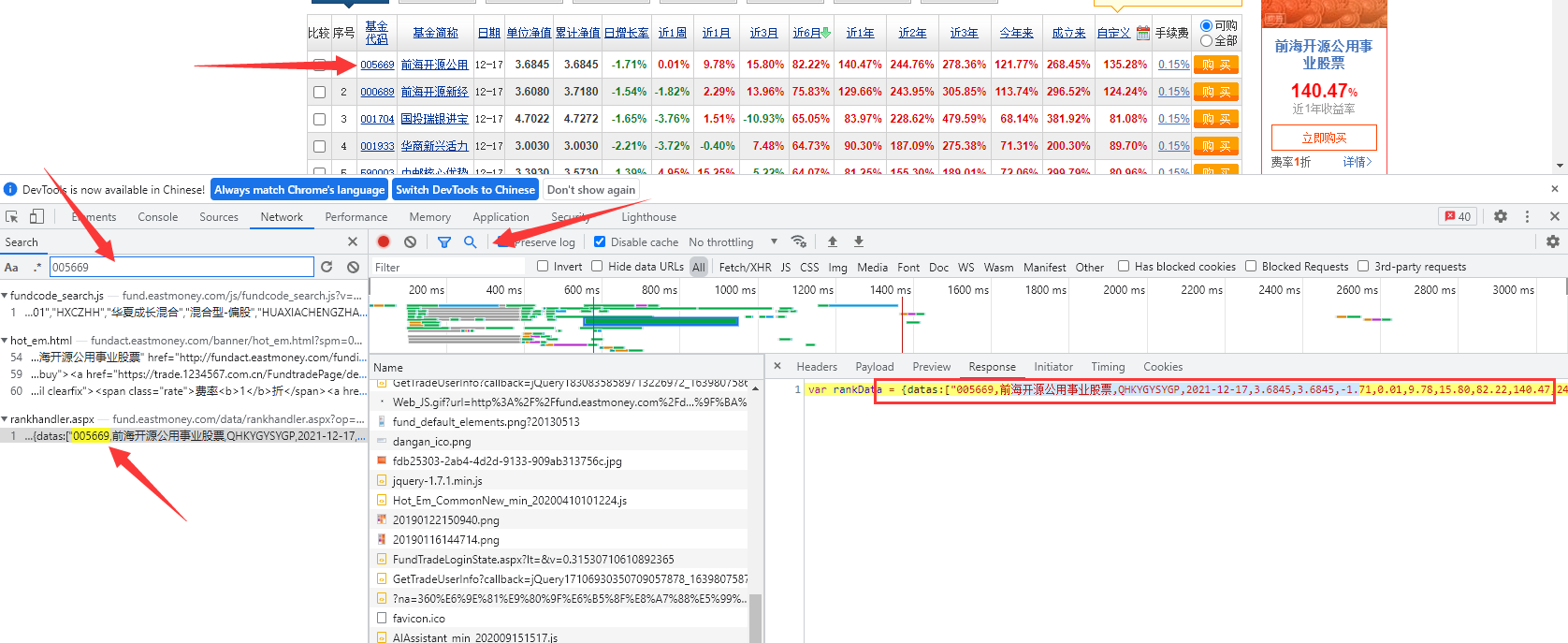Export HAR file with download arrow
The width and height of the screenshot is (1568, 643).
(859, 241)
